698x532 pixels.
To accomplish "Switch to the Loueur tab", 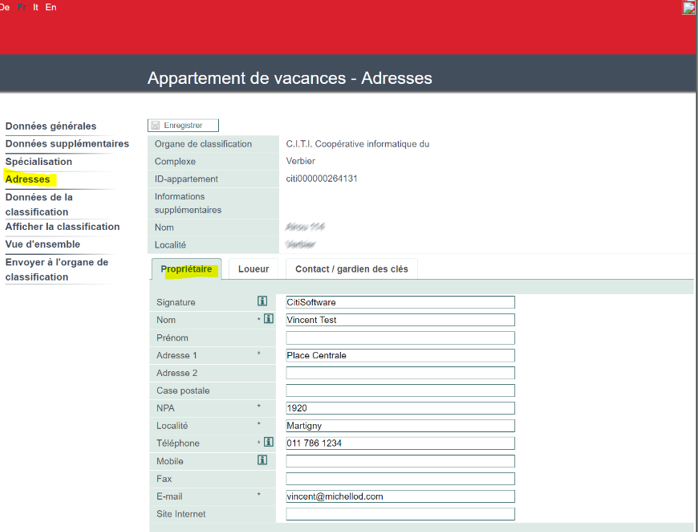I will point(253,269).
